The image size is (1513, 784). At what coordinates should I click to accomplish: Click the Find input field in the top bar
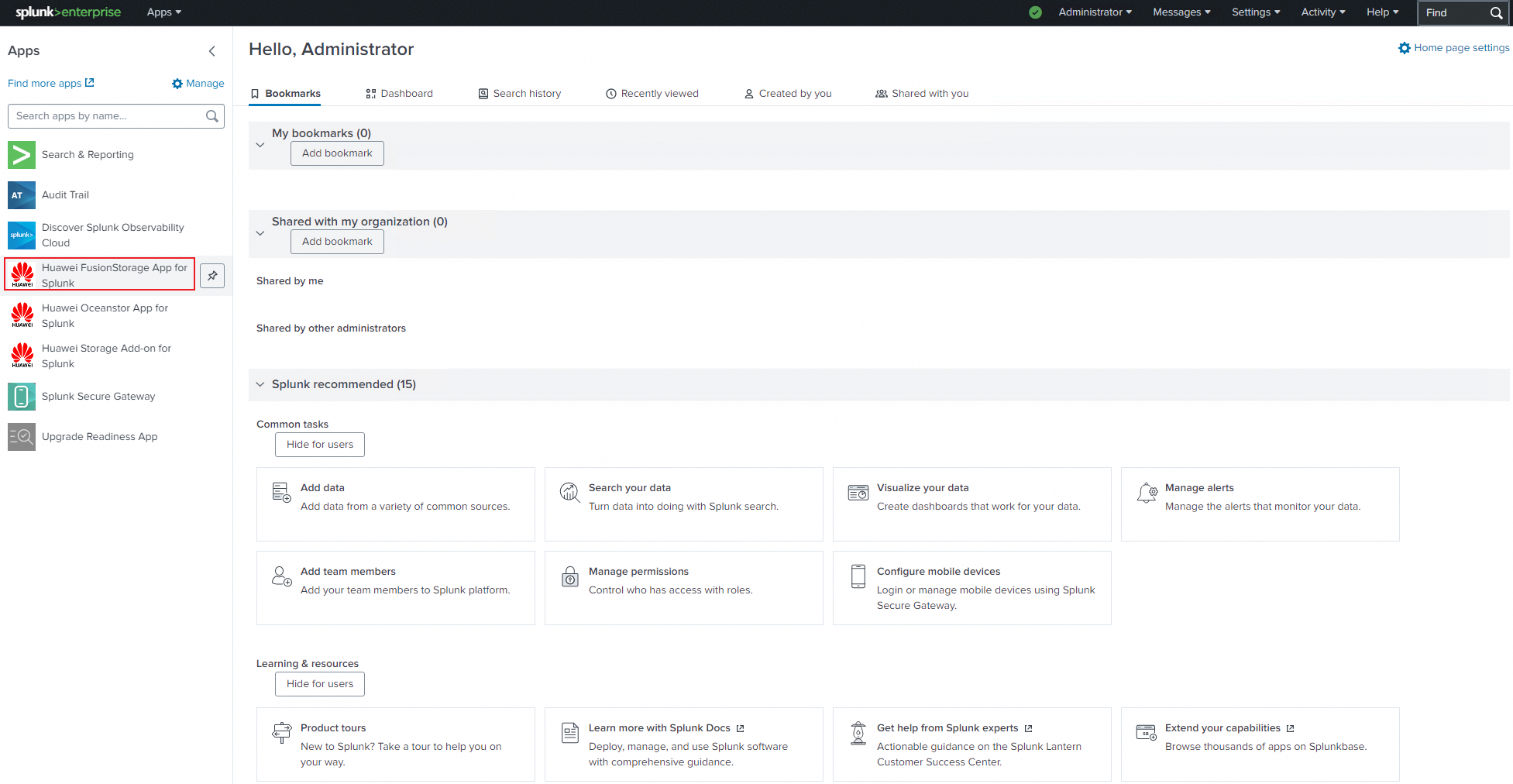[1464, 12]
